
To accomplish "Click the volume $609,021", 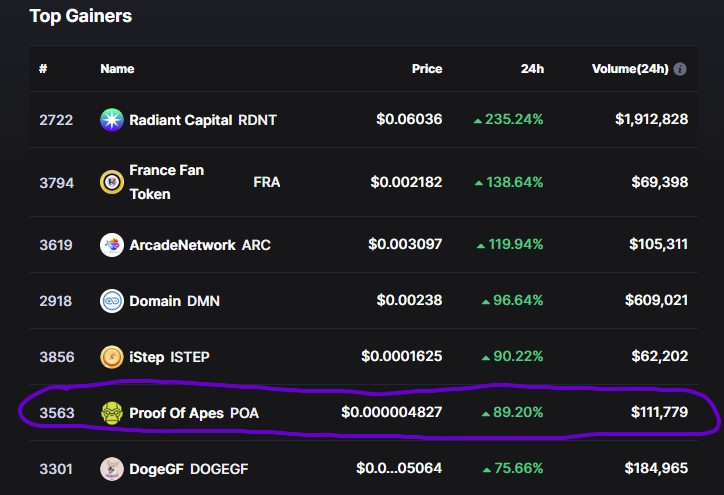I will [657, 300].
